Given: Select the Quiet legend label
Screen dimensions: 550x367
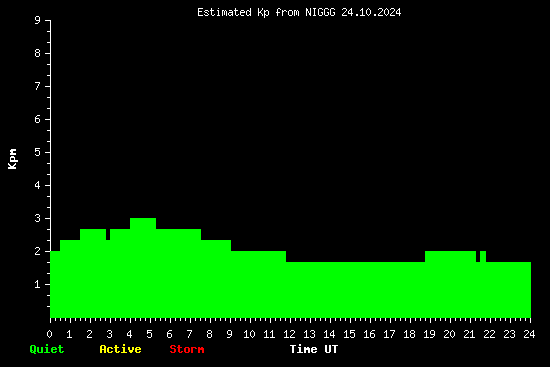Looking at the screenshot, I should click(x=47, y=349).
